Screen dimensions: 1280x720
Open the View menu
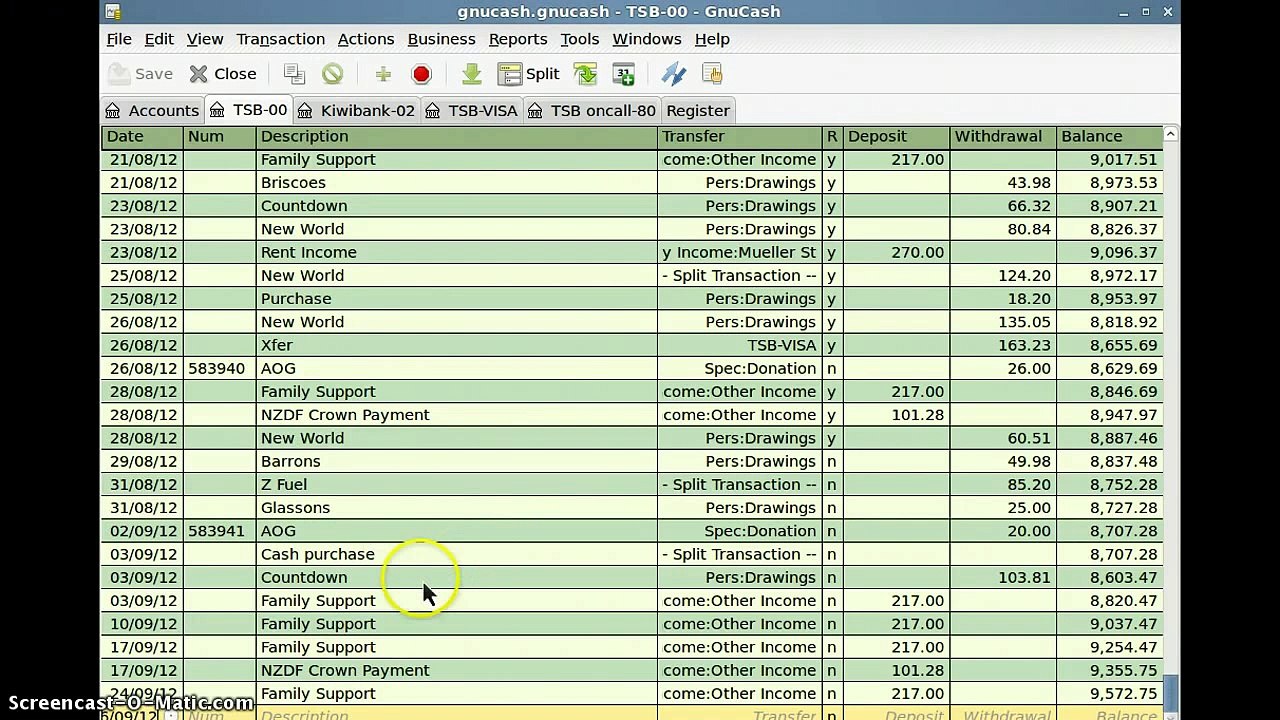pos(205,39)
